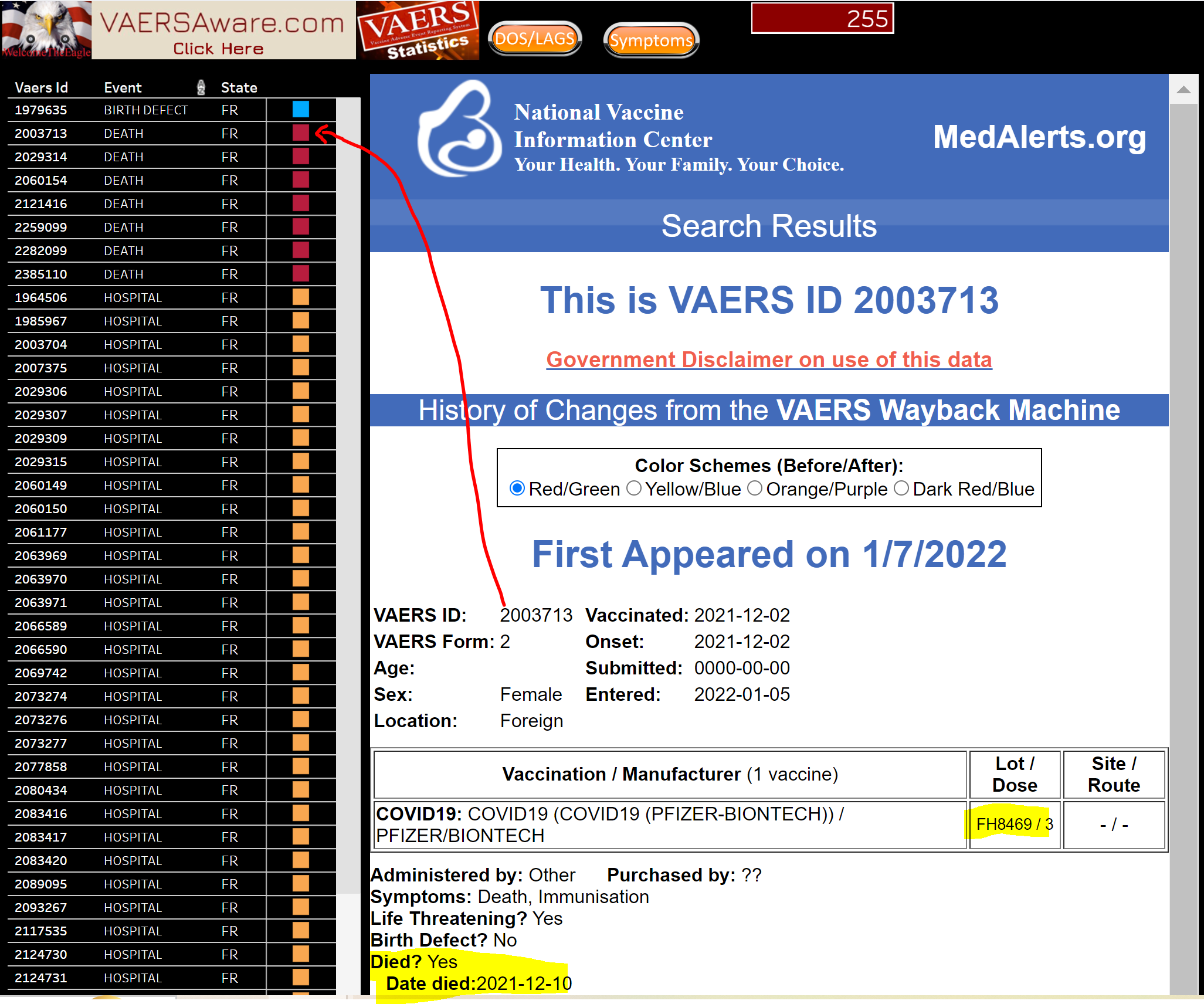
Task: Select Vaers Id 2003713 in the list
Action: coord(40,133)
